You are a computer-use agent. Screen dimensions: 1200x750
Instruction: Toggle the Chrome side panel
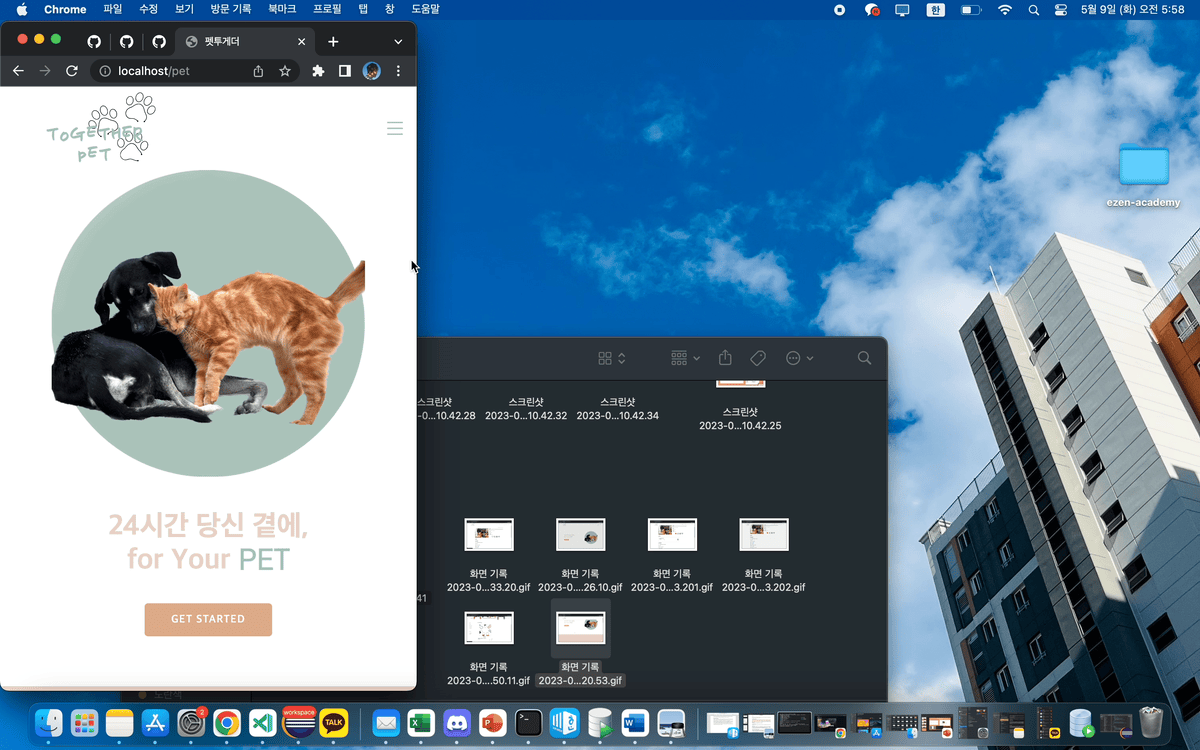coord(344,71)
